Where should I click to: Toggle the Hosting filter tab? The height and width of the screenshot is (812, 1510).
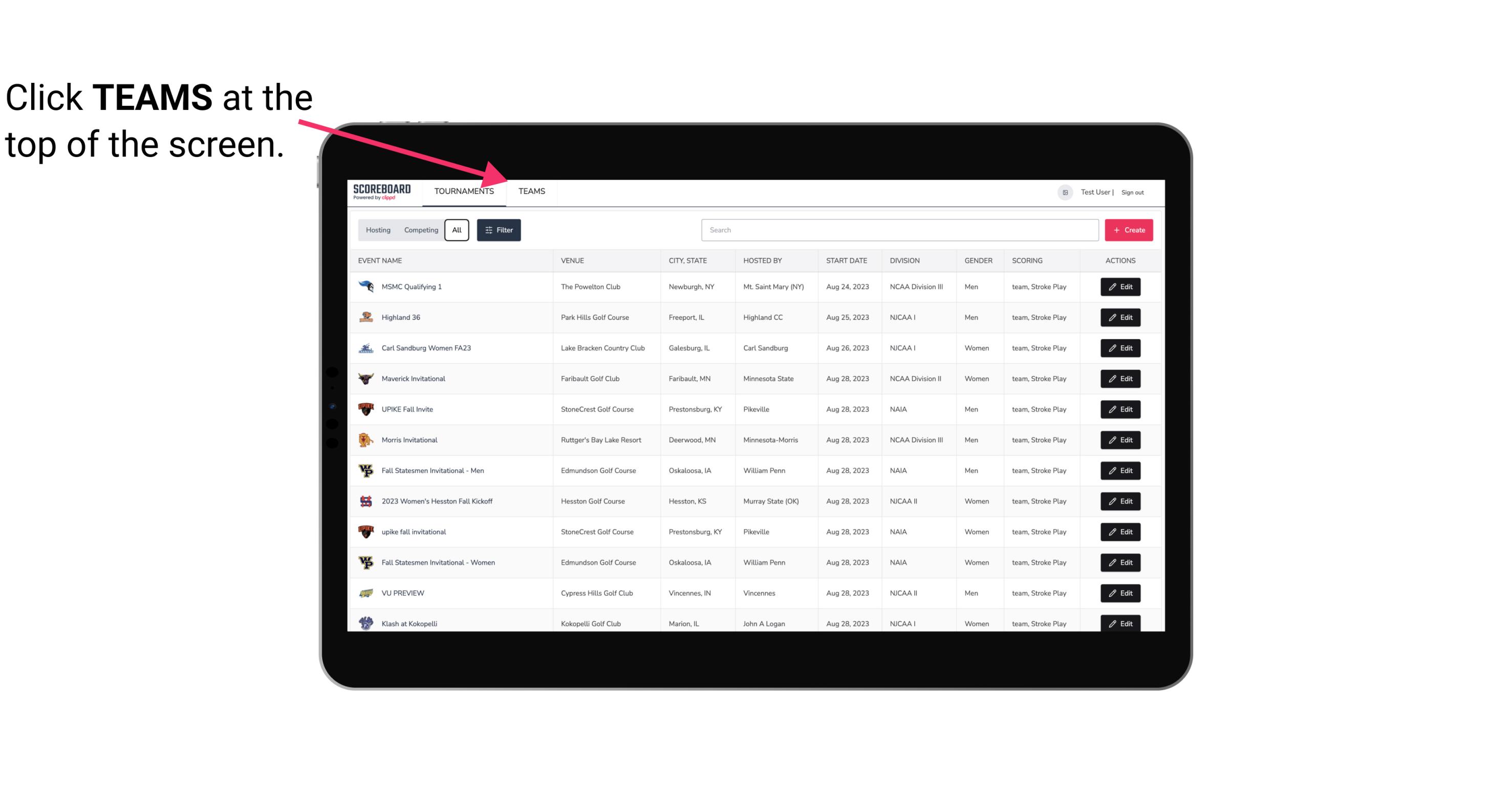[x=378, y=230]
